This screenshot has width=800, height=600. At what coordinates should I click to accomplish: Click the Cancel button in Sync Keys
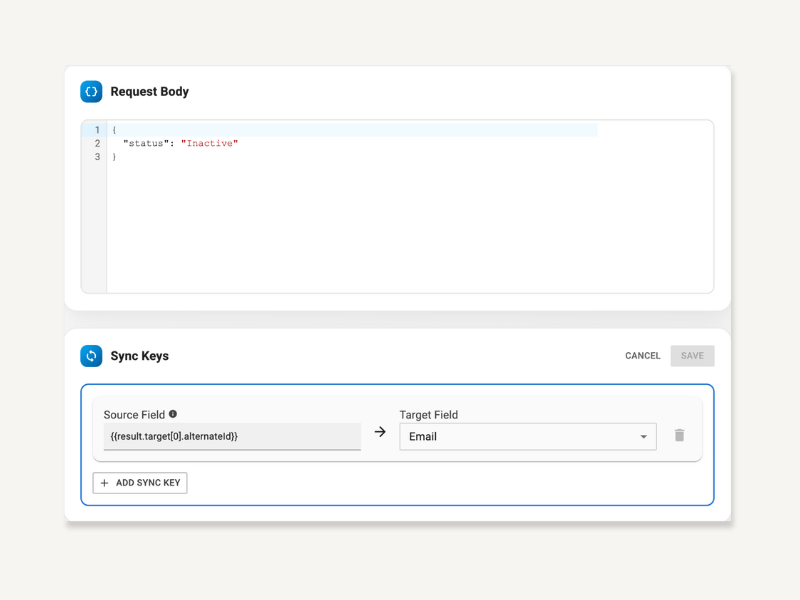click(x=642, y=356)
